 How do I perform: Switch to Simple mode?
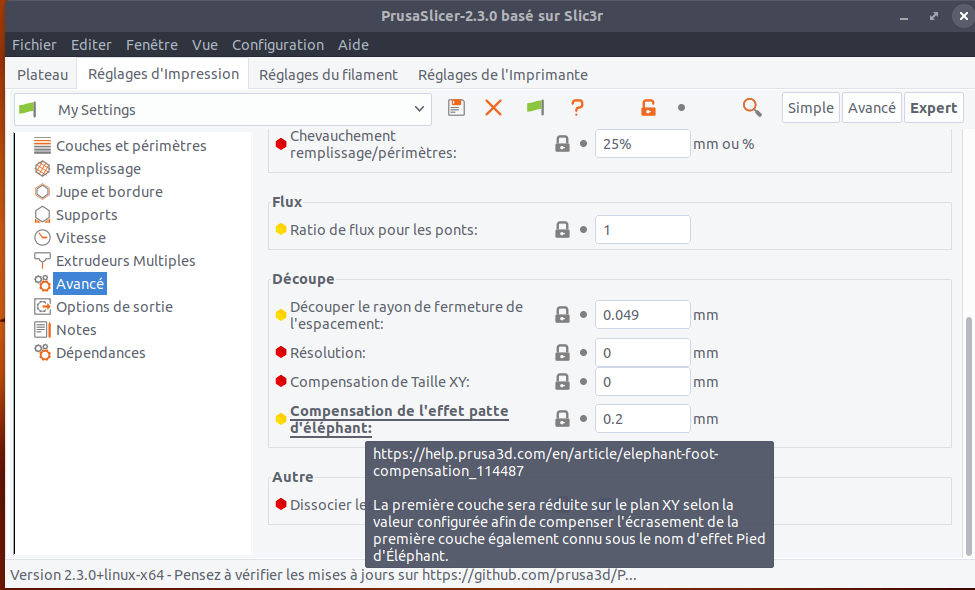(811, 108)
